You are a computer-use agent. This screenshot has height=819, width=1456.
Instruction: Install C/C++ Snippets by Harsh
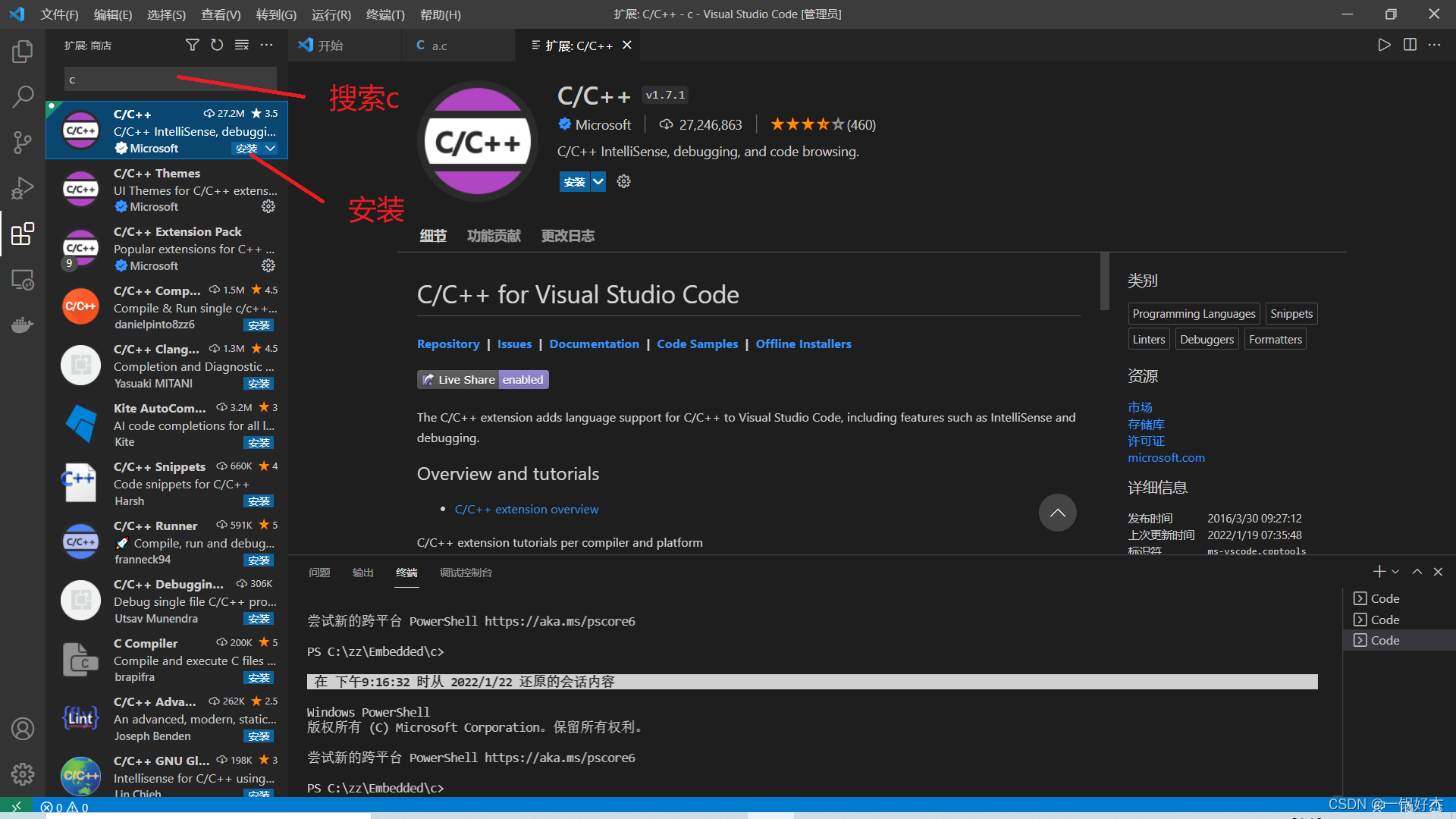tap(259, 501)
